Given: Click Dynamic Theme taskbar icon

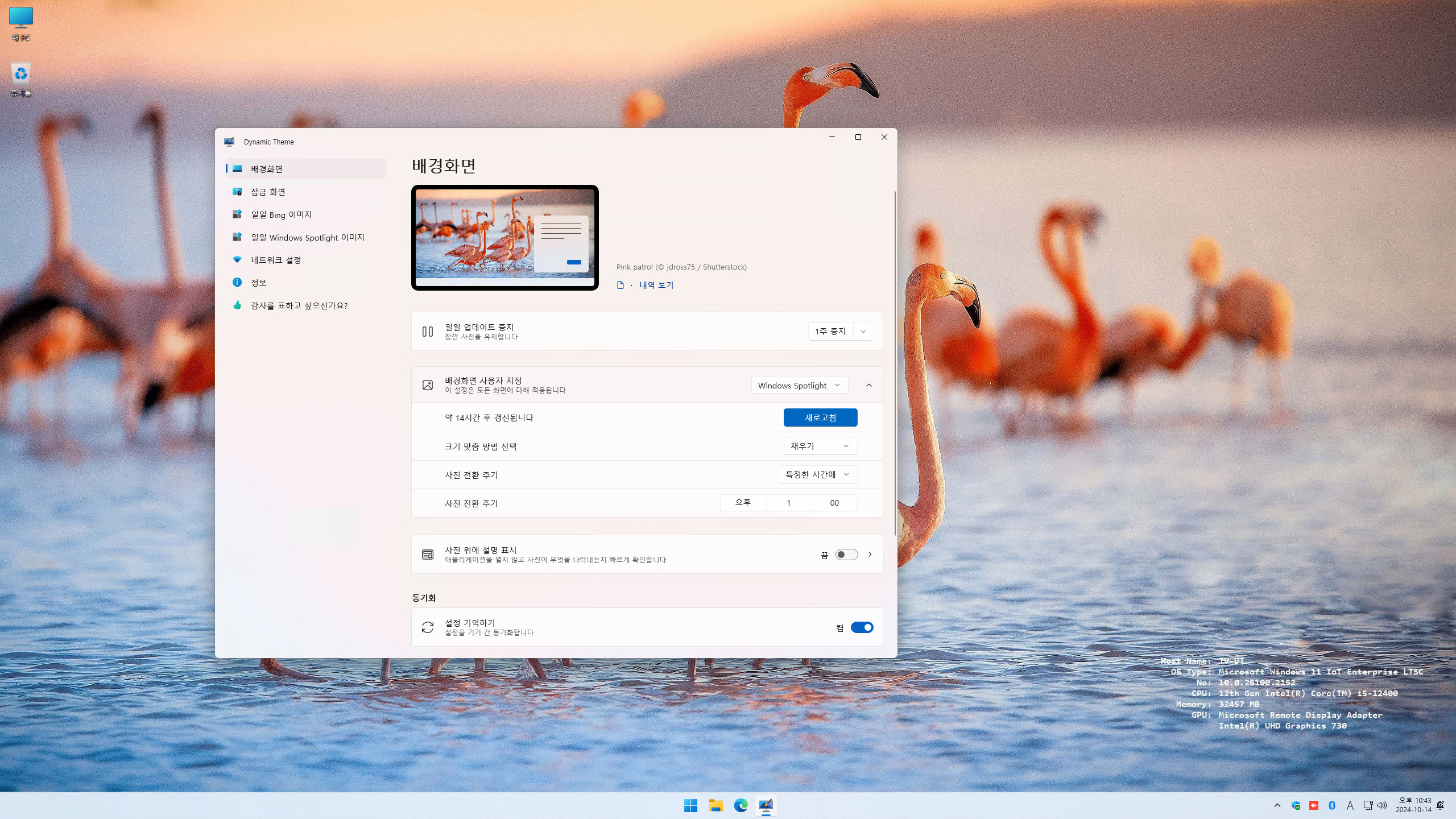Looking at the screenshot, I should click(x=766, y=805).
